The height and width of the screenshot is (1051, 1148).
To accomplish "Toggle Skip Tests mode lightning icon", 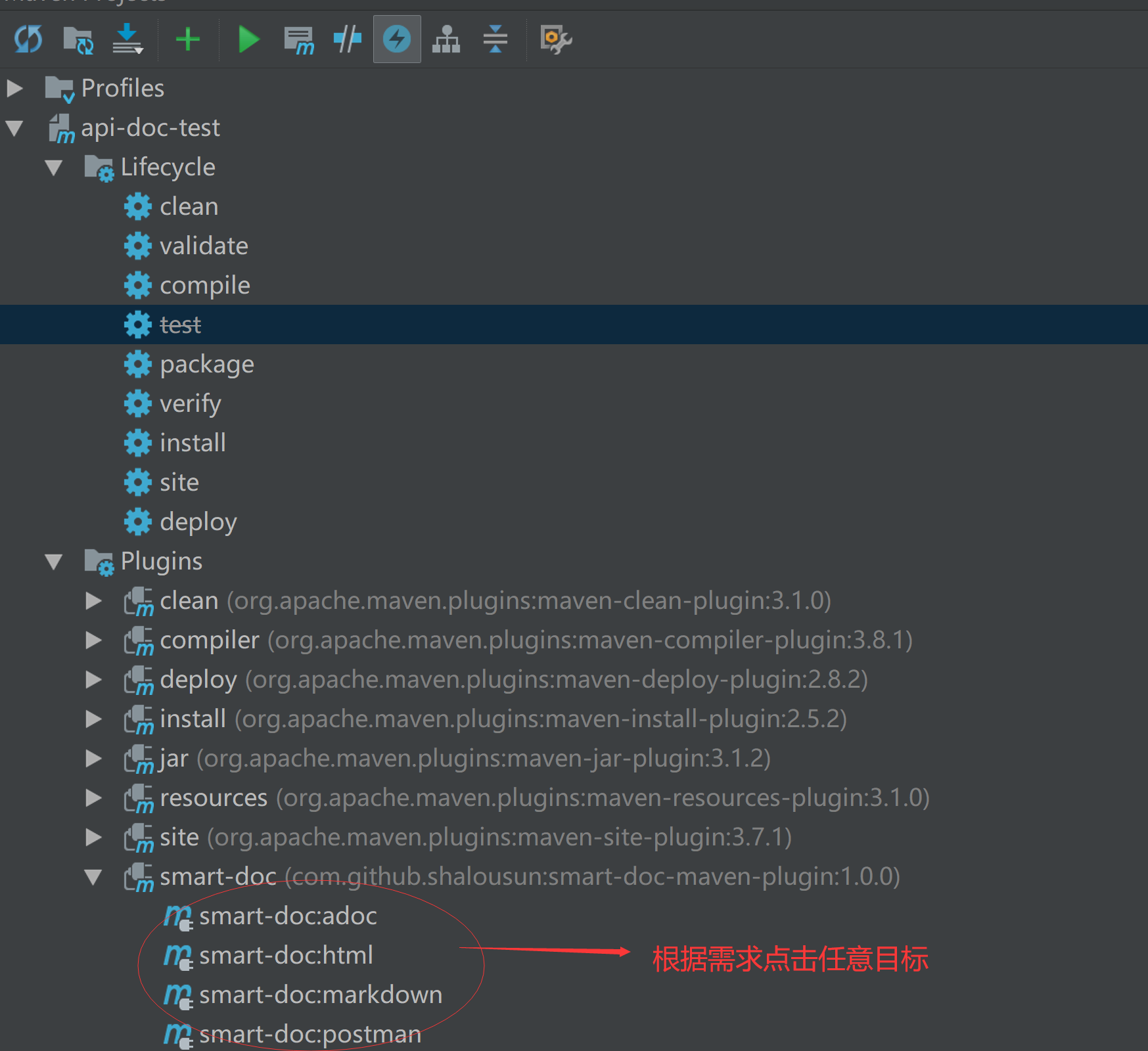I will pos(396,39).
